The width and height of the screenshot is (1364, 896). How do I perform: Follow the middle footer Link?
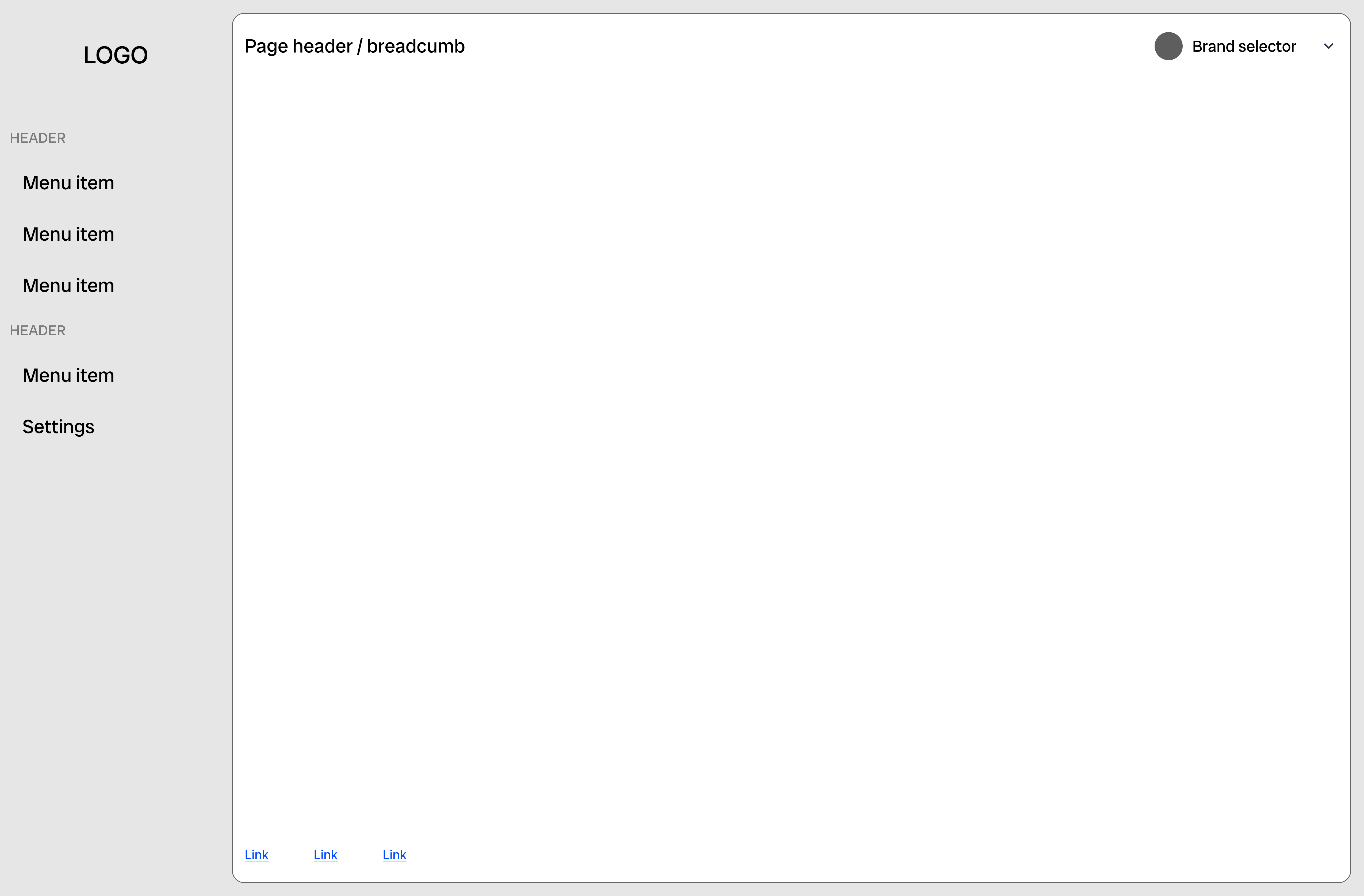click(325, 854)
